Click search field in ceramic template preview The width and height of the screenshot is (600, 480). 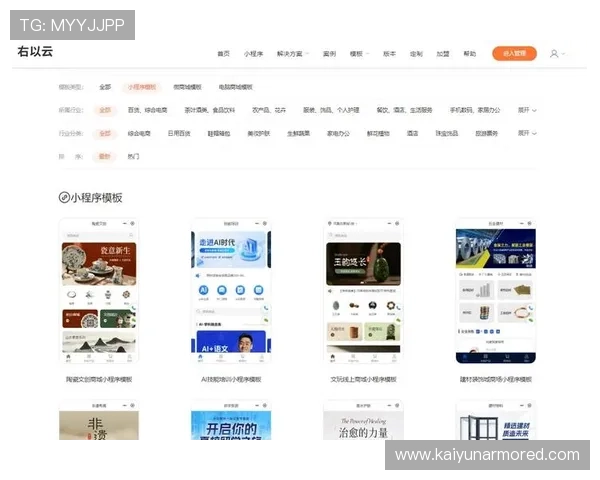99,235
